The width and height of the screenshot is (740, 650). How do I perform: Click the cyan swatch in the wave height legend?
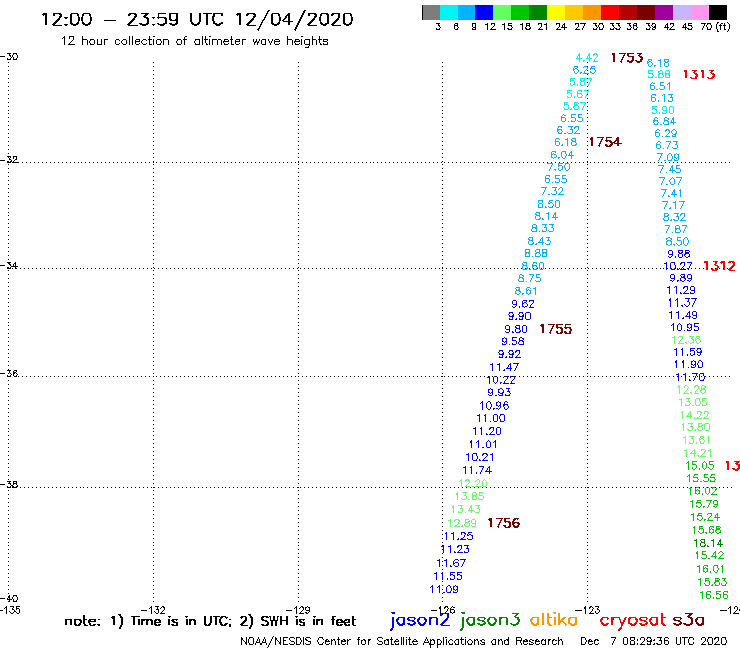point(449,12)
